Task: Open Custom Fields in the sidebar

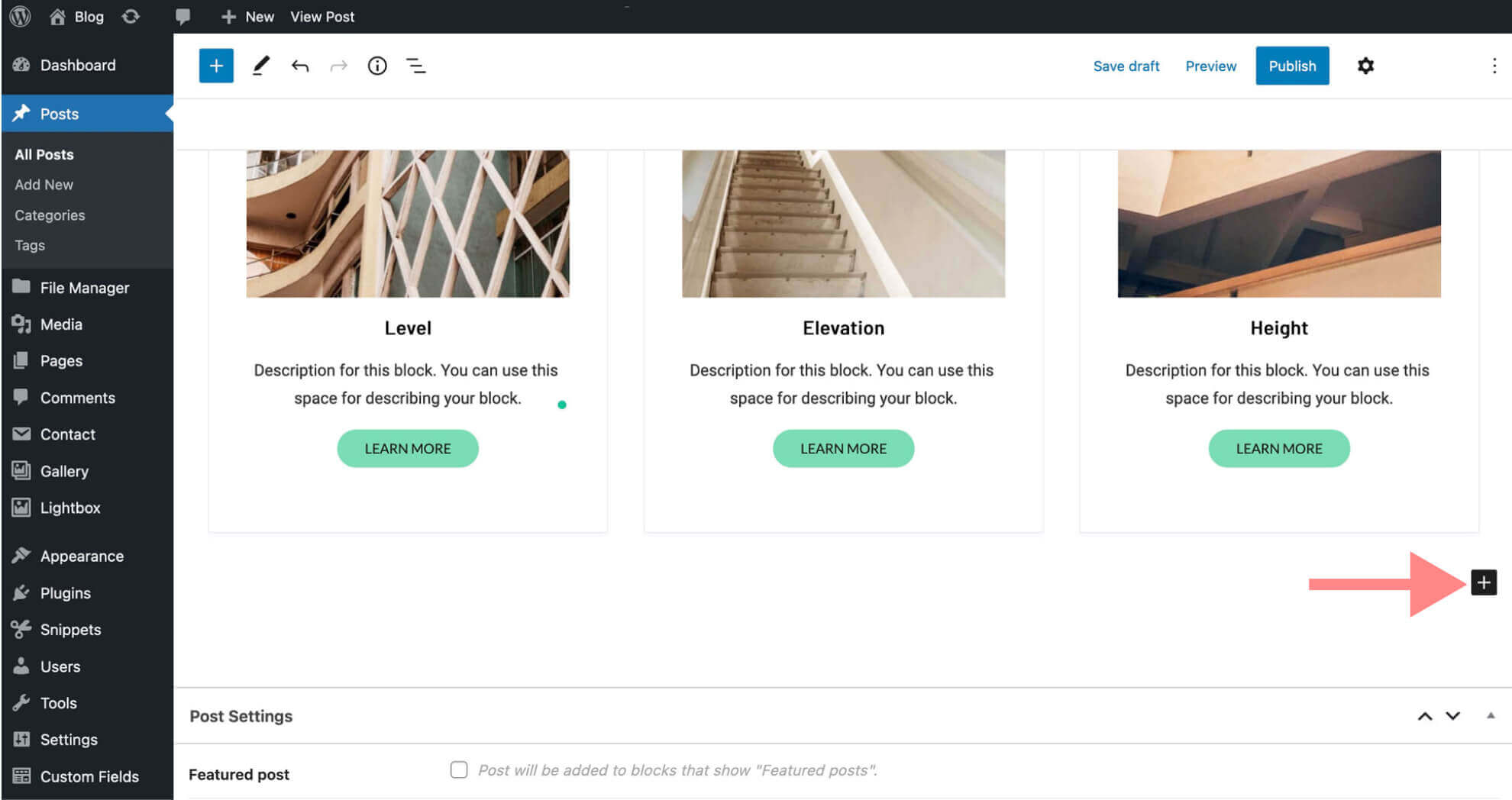Action: (x=87, y=776)
